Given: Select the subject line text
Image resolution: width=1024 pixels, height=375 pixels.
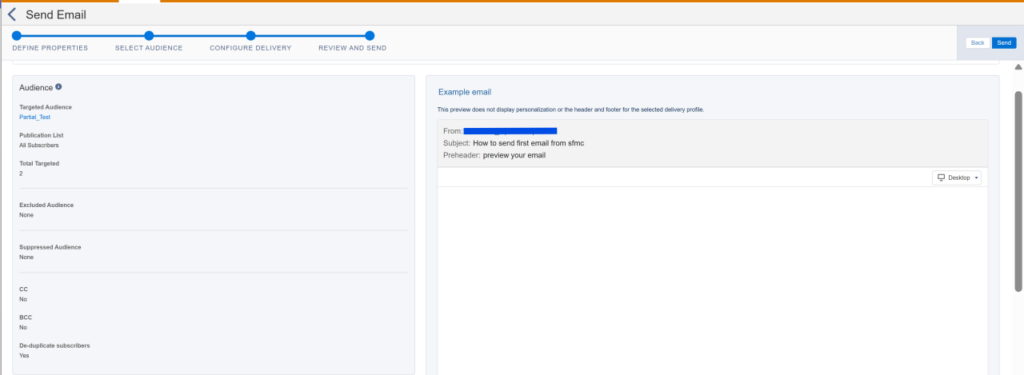Looking at the screenshot, I should 528,143.
